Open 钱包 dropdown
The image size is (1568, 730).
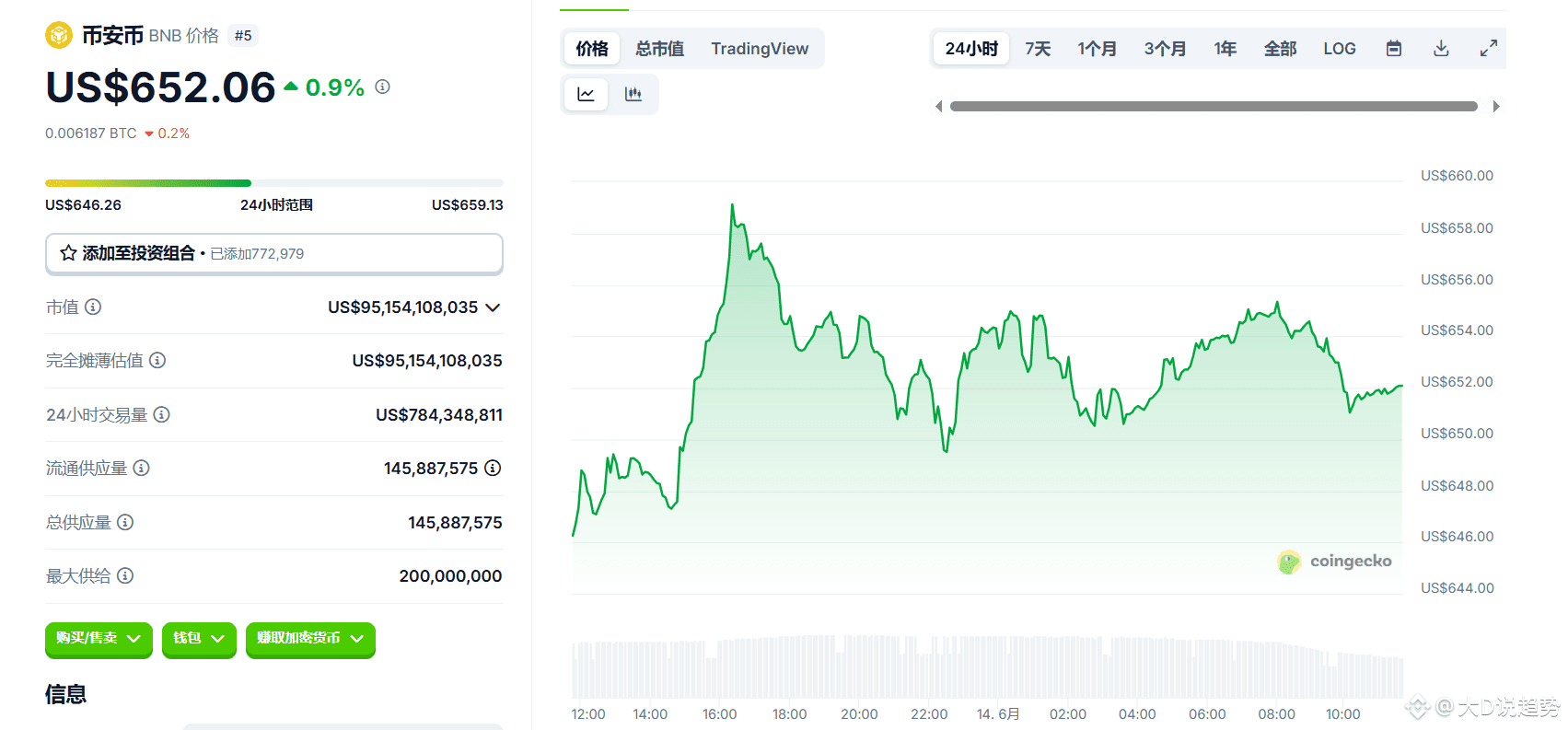(199, 639)
